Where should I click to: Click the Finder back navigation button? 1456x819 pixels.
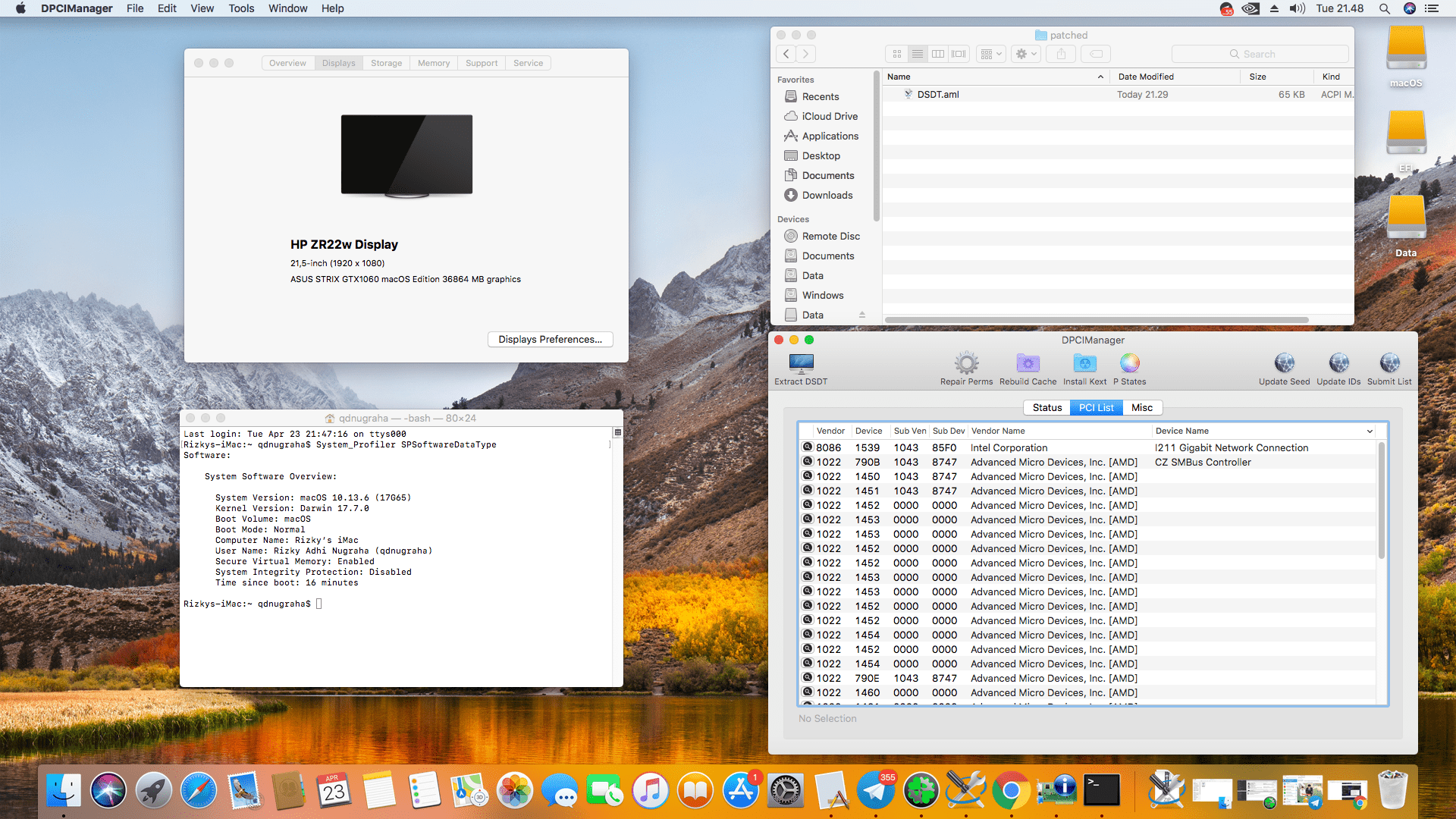[x=786, y=54]
